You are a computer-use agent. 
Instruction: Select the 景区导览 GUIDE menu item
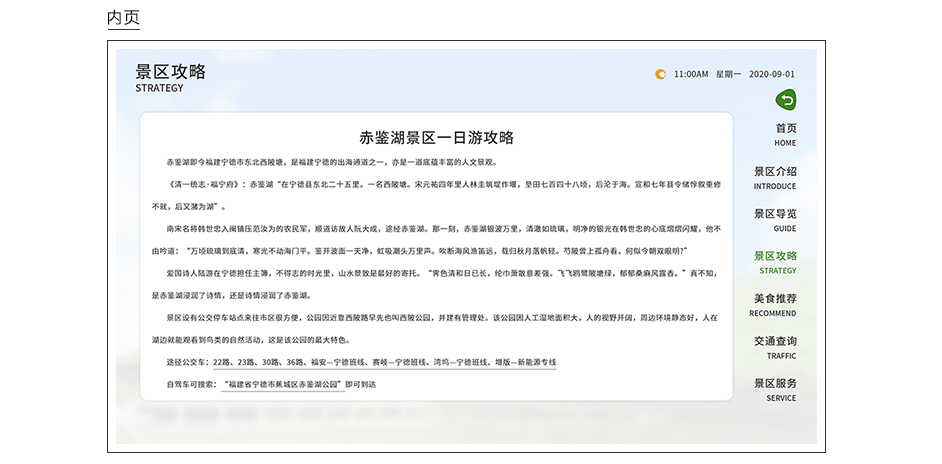coord(775,219)
